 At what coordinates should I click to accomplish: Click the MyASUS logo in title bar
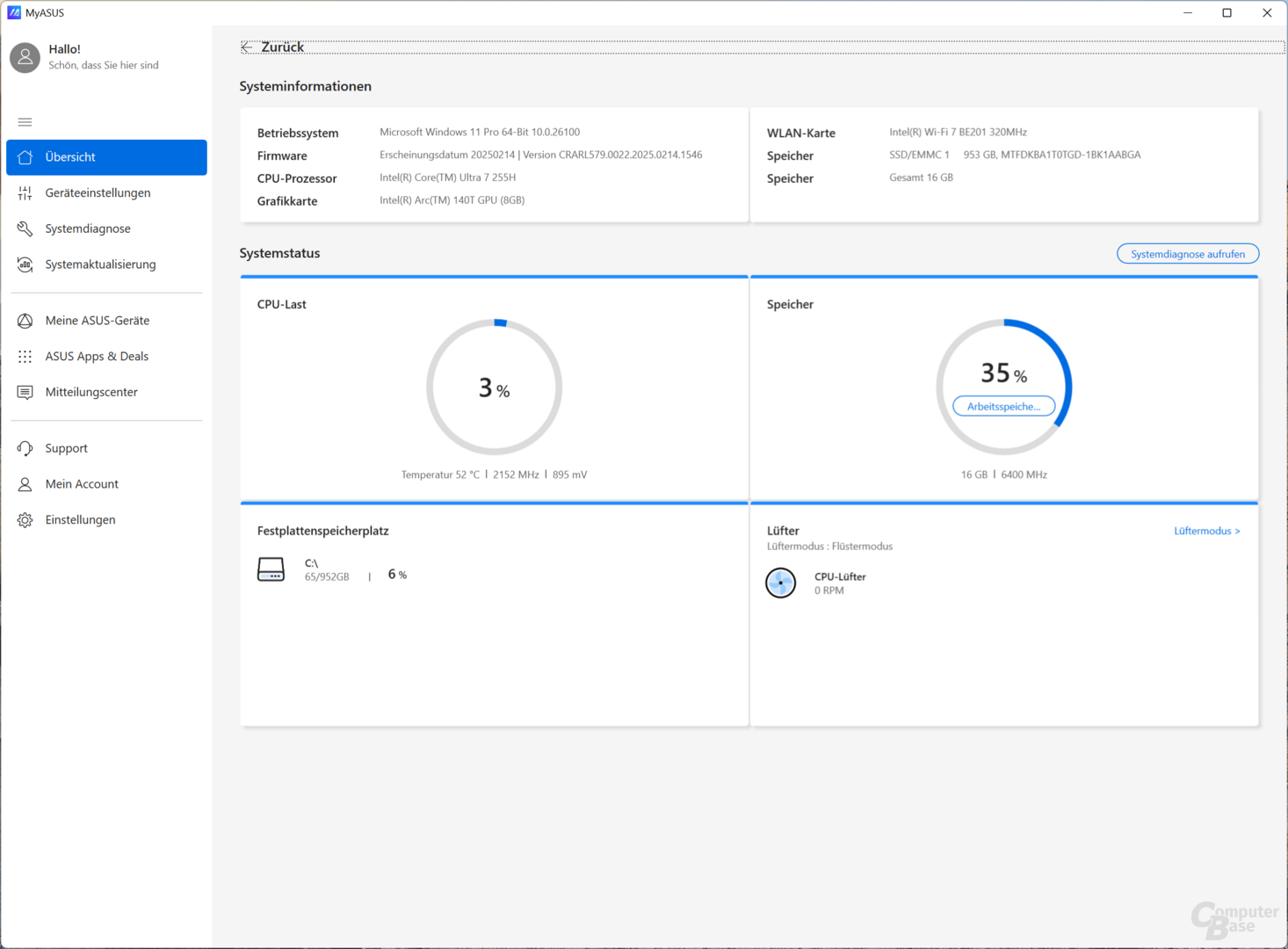tap(13, 12)
